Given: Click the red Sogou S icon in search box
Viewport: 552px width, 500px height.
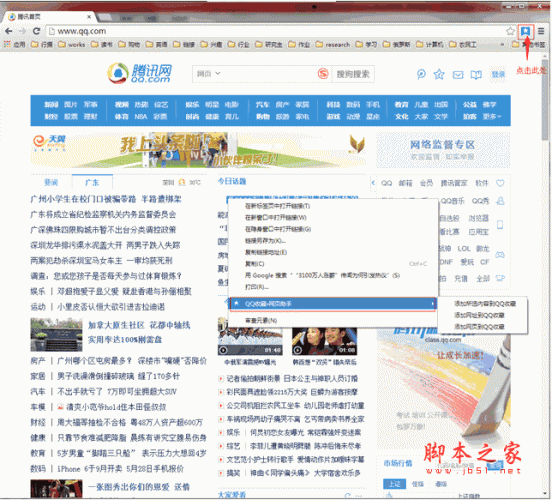Looking at the screenshot, I should pyautogui.click(x=323, y=74).
